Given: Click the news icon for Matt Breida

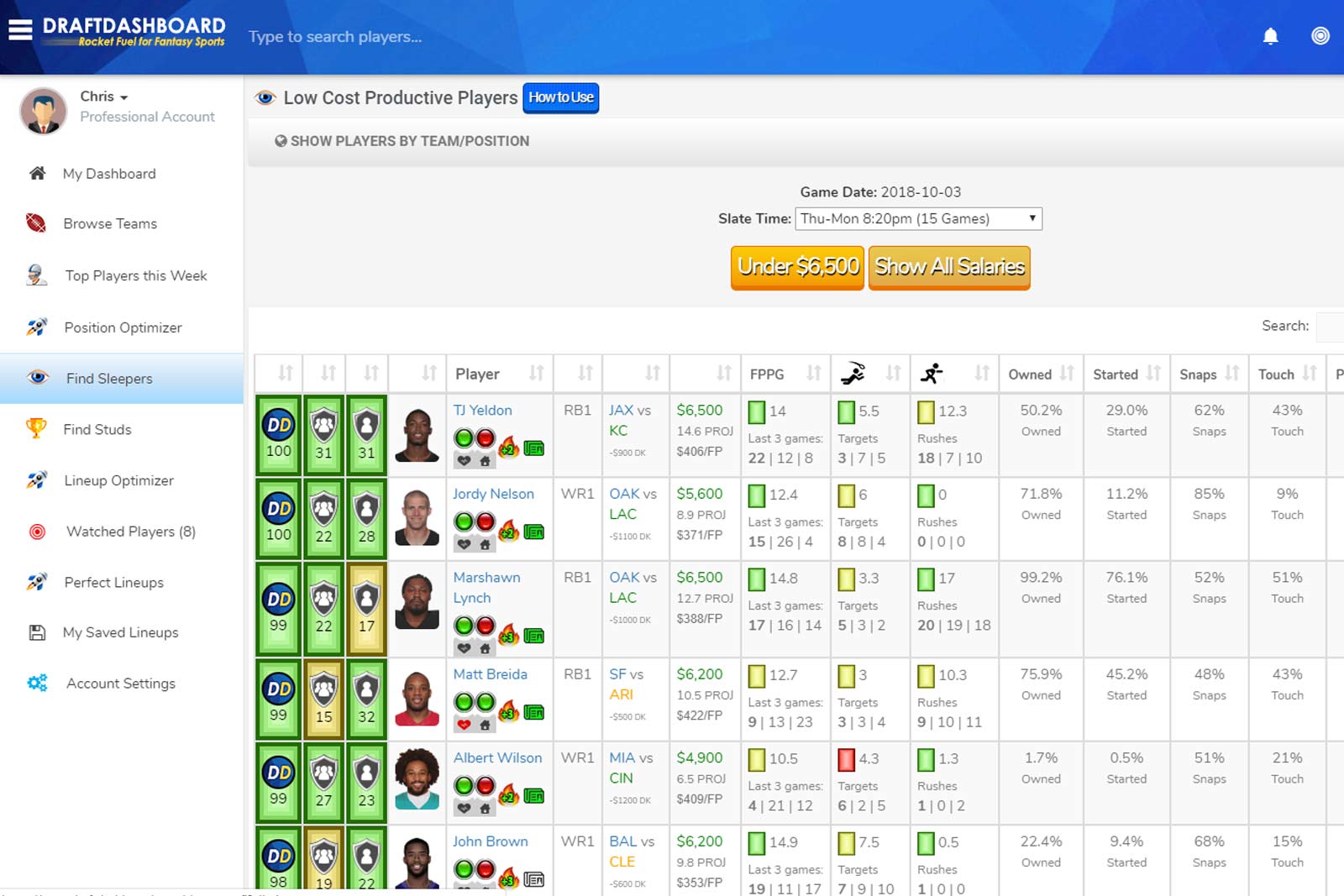Looking at the screenshot, I should pyautogui.click(x=533, y=712).
